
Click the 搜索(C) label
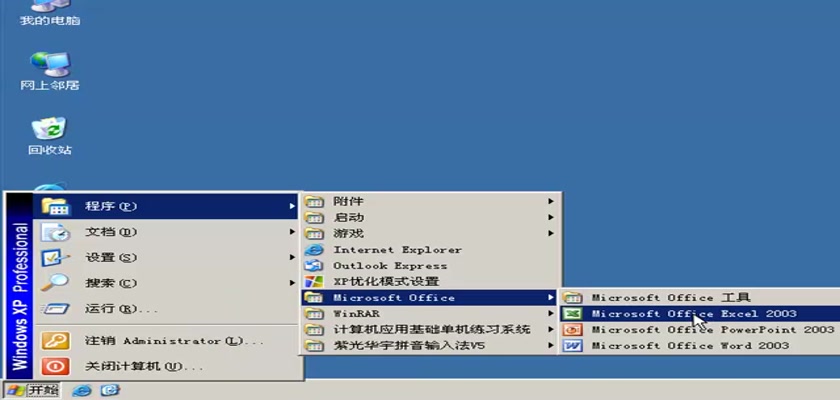click(x=111, y=283)
